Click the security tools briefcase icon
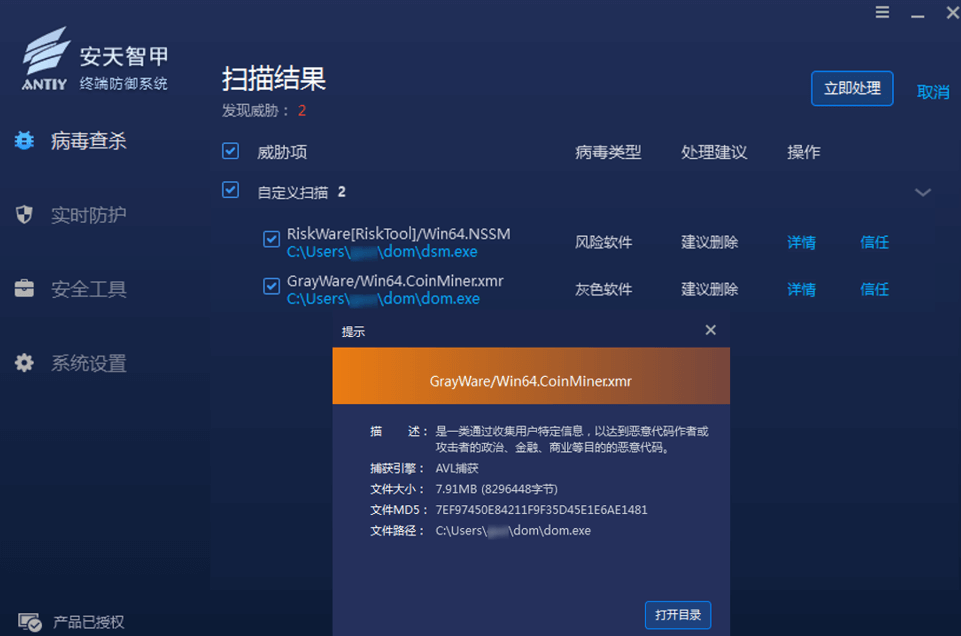 [x=24, y=289]
